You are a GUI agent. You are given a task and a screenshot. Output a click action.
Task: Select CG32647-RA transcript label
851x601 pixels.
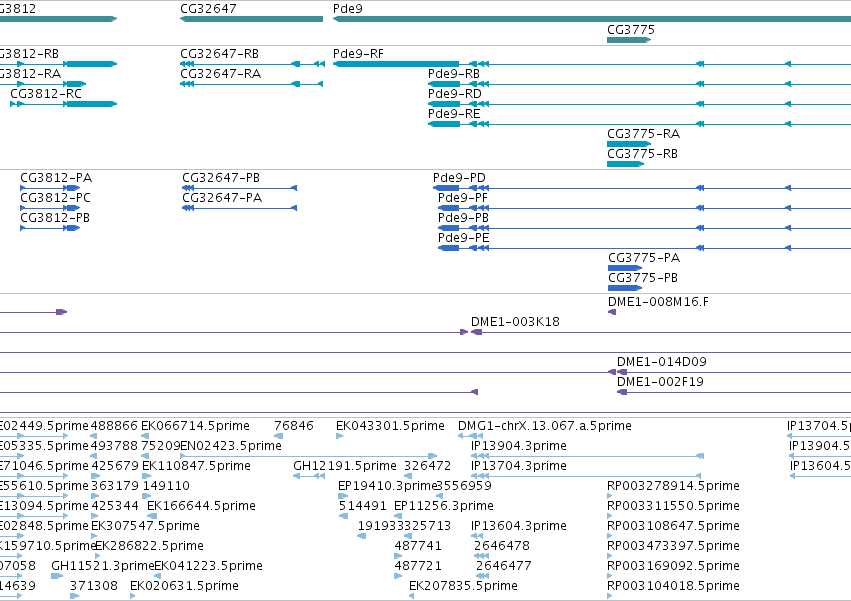point(220,74)
